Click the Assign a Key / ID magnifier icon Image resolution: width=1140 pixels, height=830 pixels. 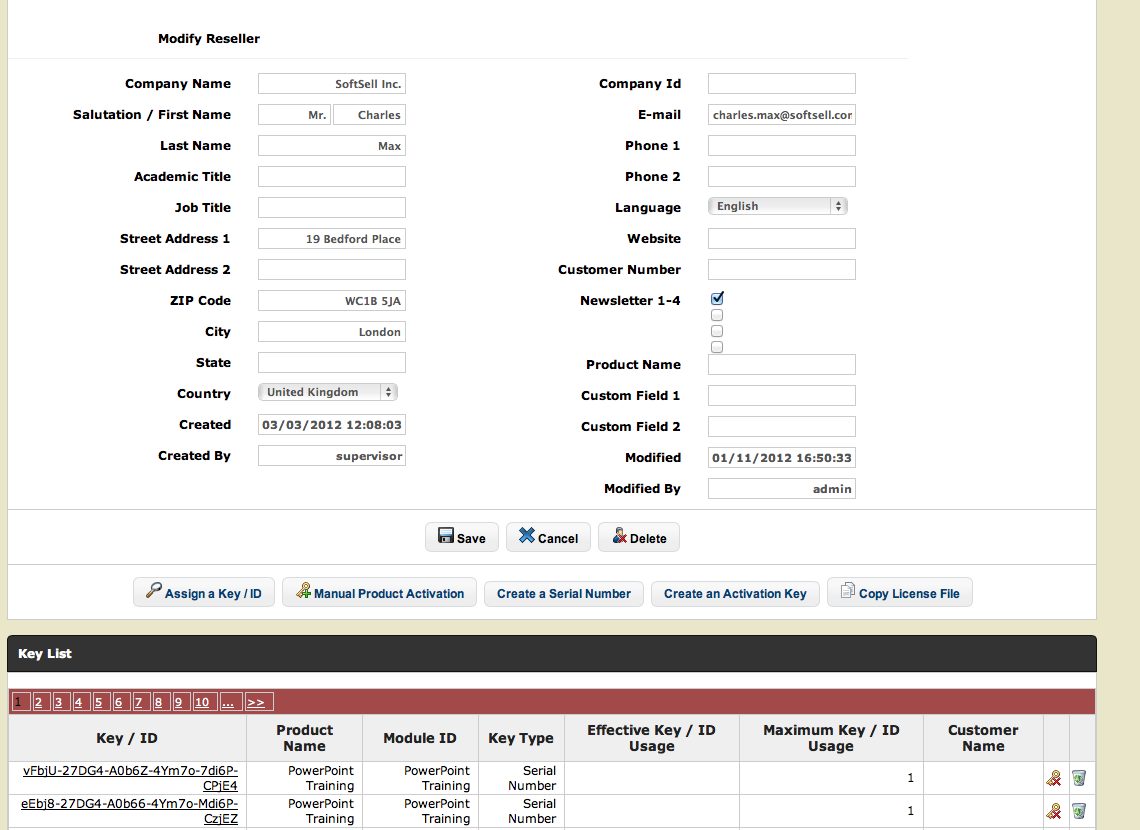point(153,592)
